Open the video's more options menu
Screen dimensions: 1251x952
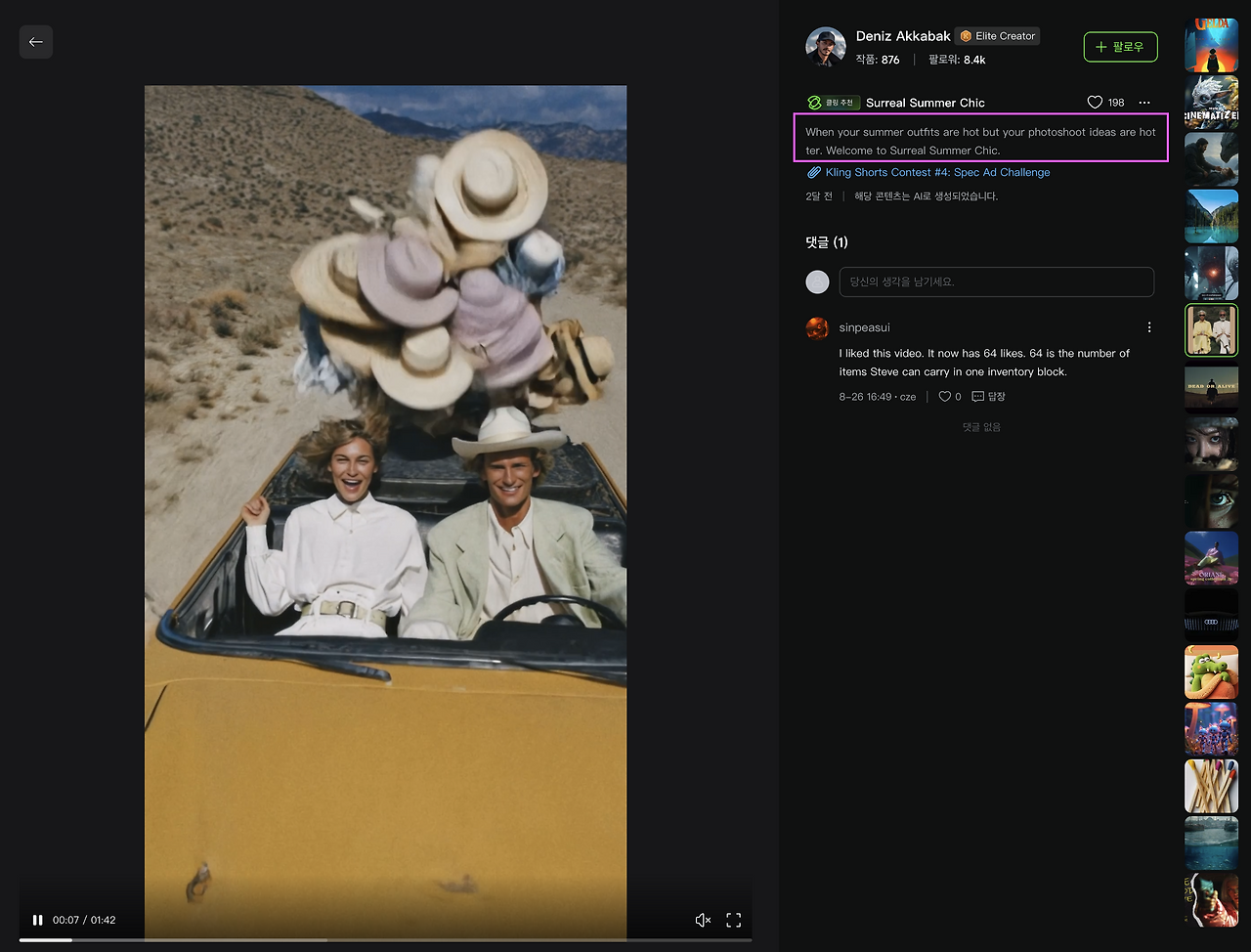(x=1144, y=103)
